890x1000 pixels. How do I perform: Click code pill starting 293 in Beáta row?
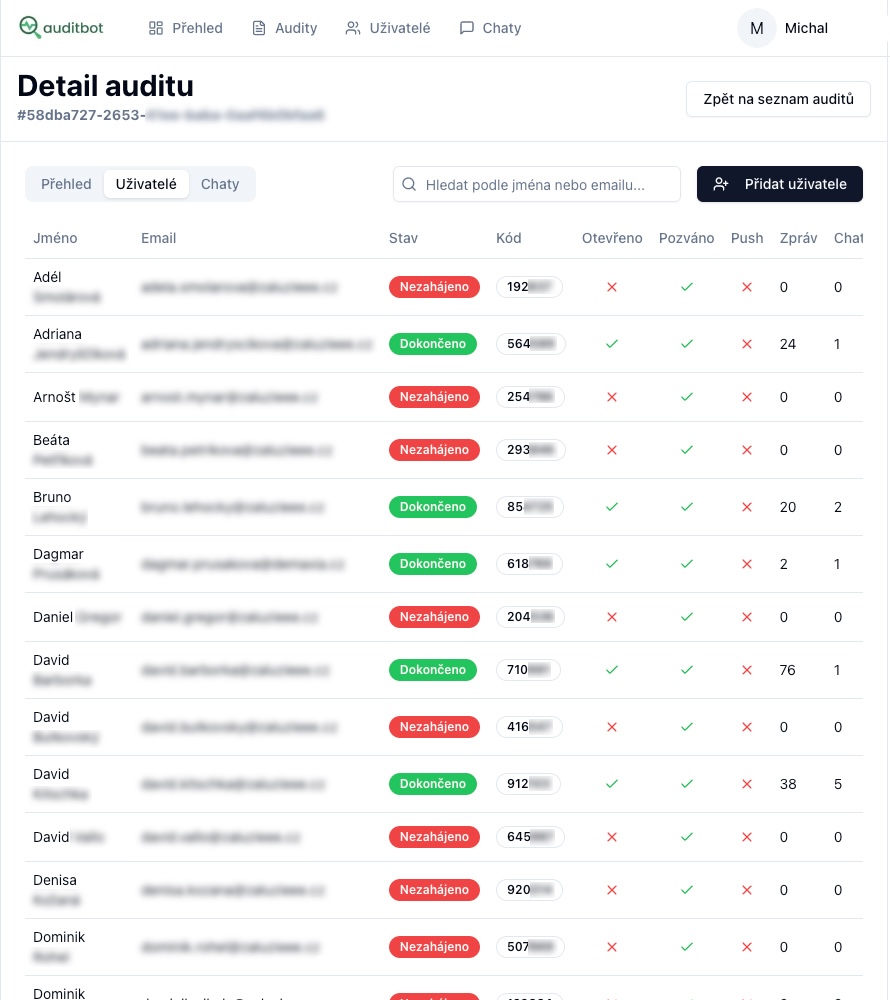(530, 450)
